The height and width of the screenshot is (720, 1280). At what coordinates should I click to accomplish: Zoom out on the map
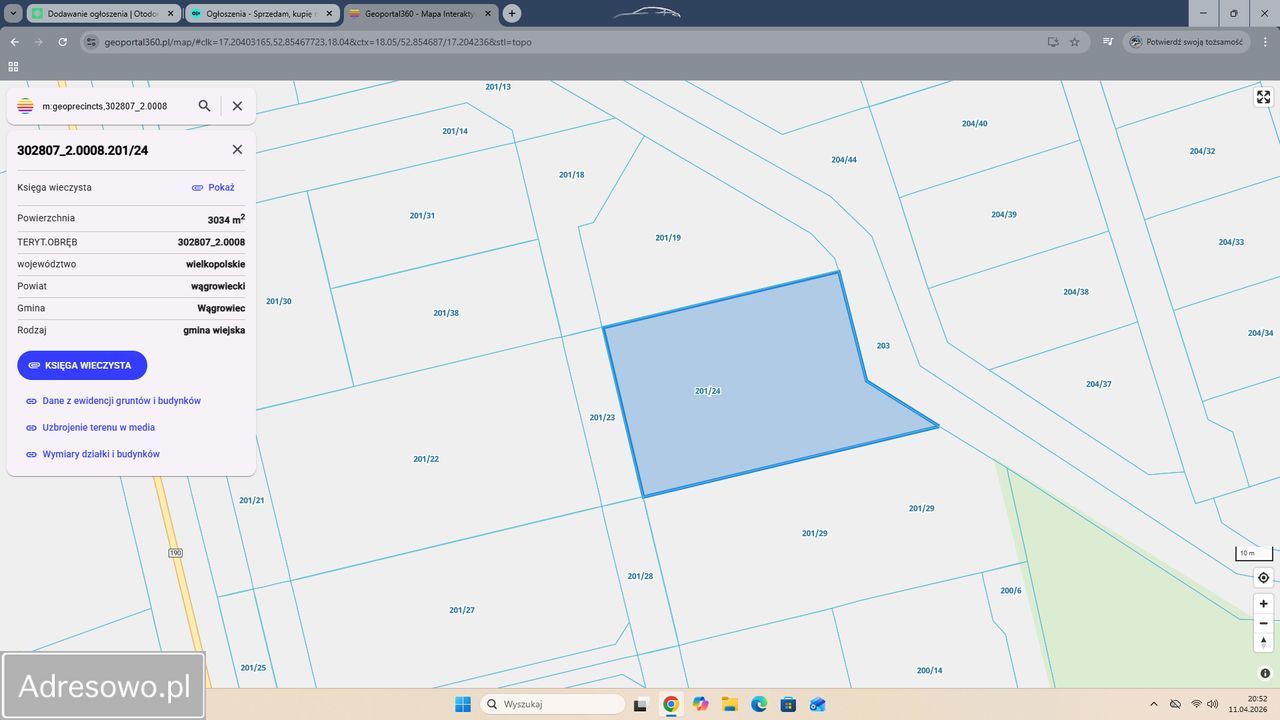(1263, 623)
